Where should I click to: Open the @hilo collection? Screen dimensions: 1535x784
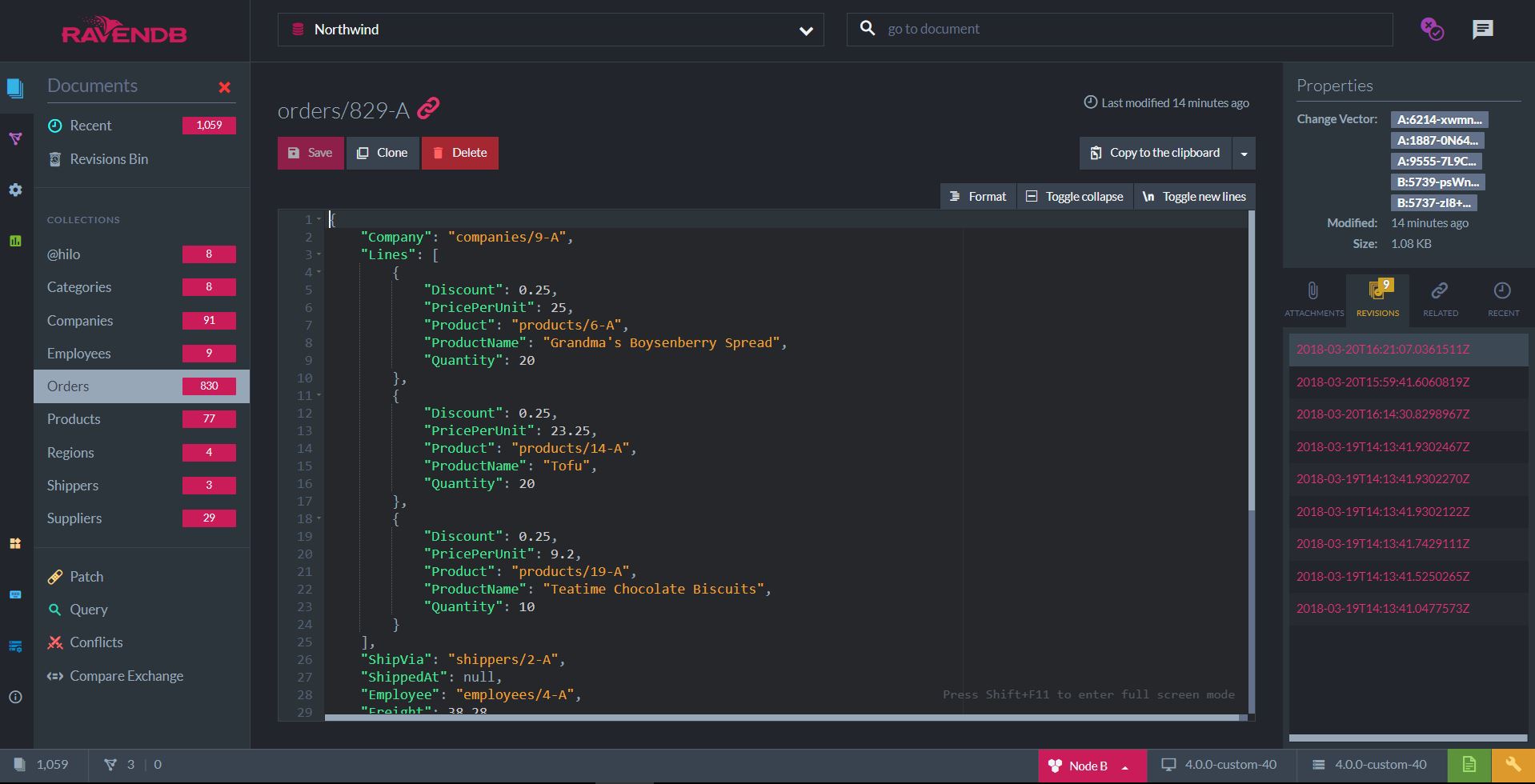[142, 254]
